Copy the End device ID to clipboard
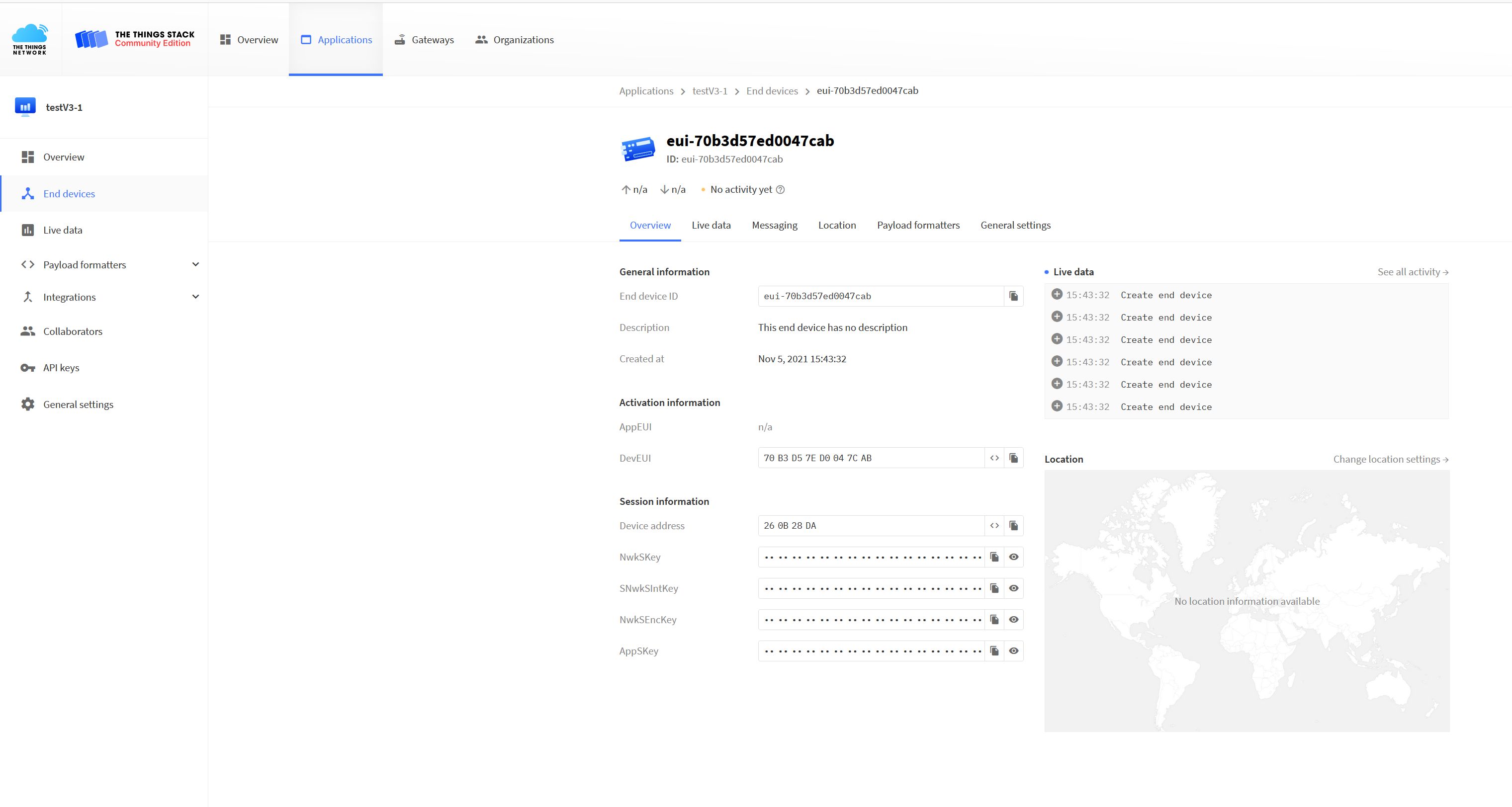The width and height of the screenshot is (1512, 807). (1013, 296)
